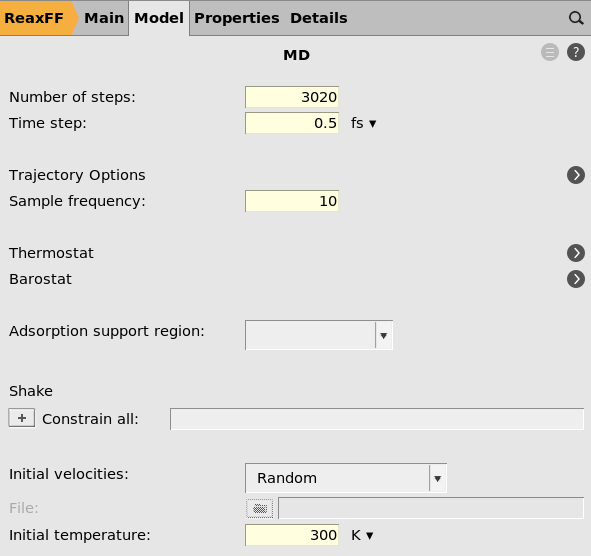
Task: Open the Properties tab
Action: coord(237,18)
